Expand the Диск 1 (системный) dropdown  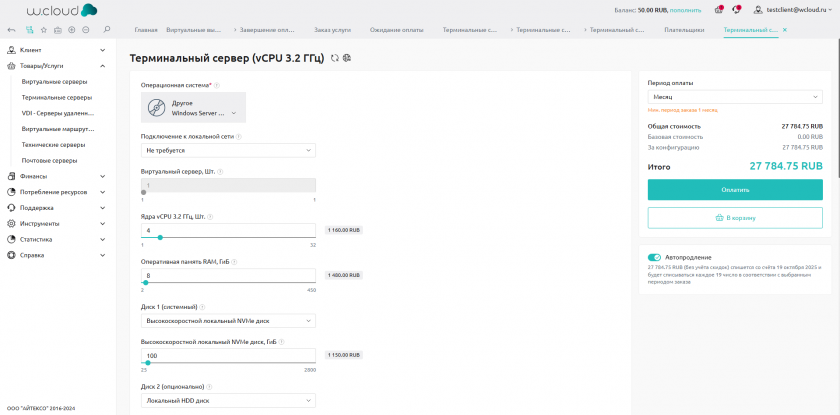(x=228, y=321)
